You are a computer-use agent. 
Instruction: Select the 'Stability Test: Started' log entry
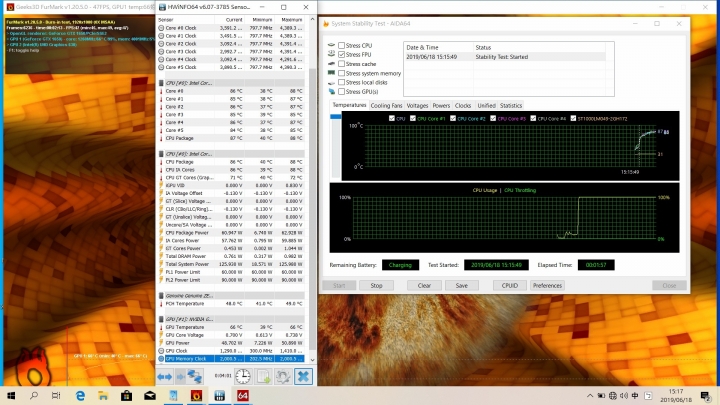click(x=505, y=57)
